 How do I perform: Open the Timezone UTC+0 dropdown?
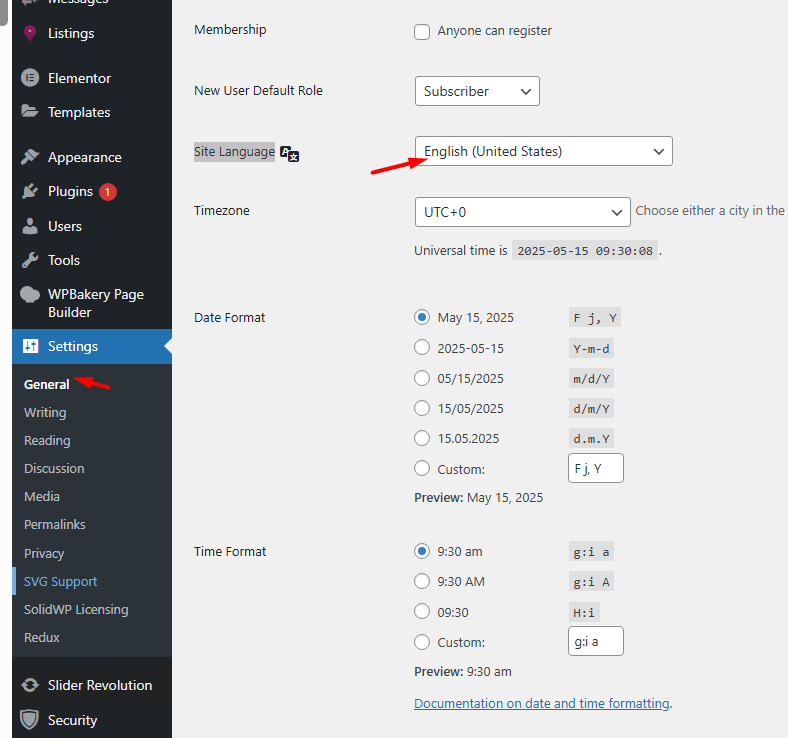pos(522,212)
